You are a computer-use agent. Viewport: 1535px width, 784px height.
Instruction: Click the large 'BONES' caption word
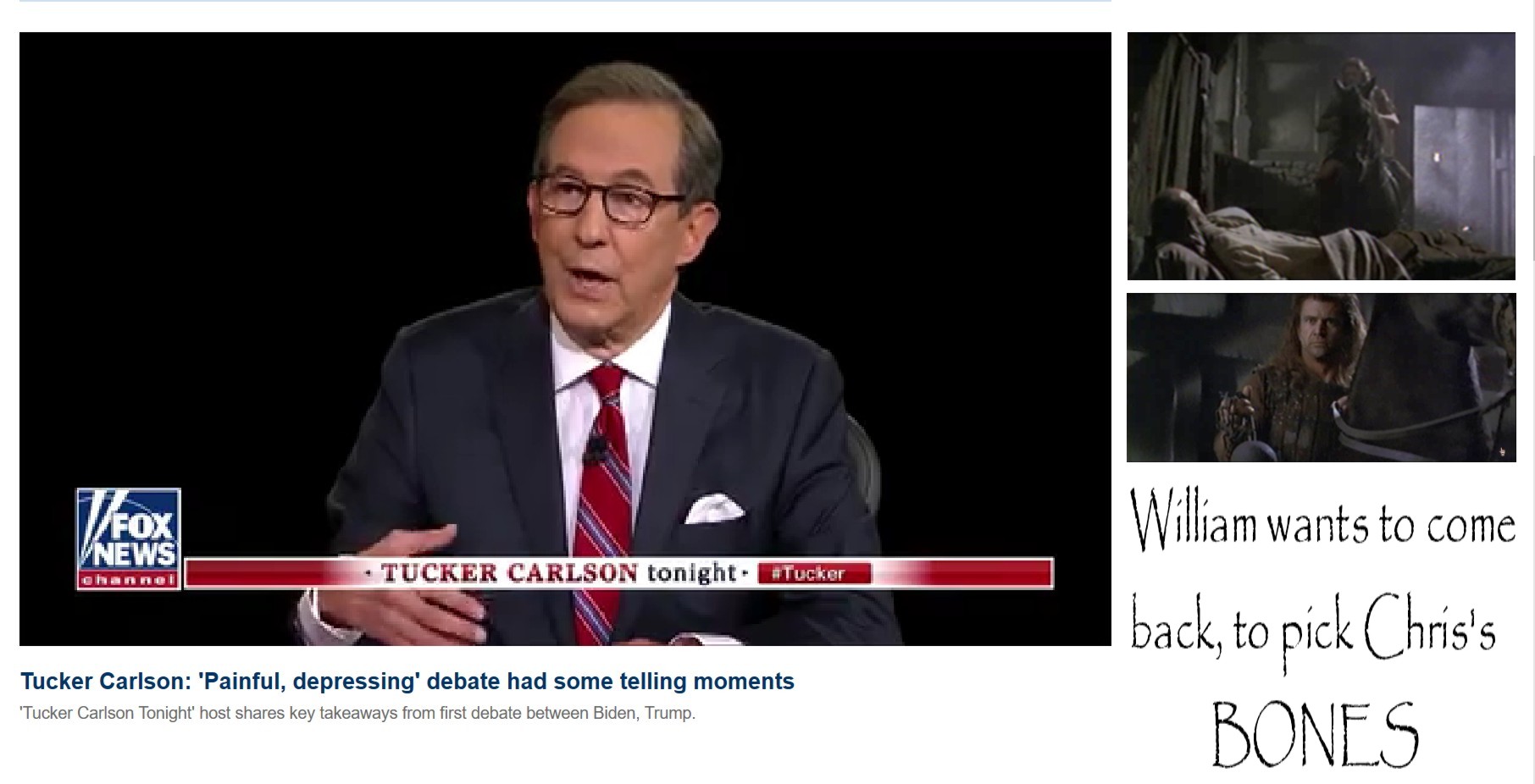click(x=1315, y=733)
